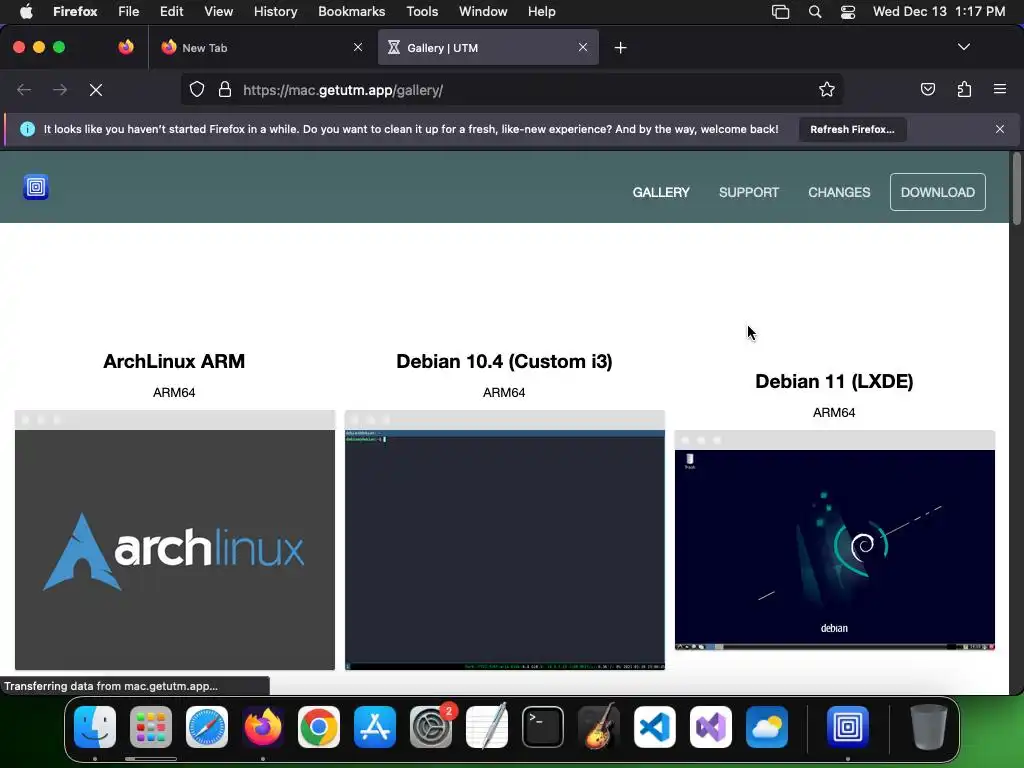Close the New Tab tab
This screenshot has height=768, width=1024.
[x=358, y=47]
